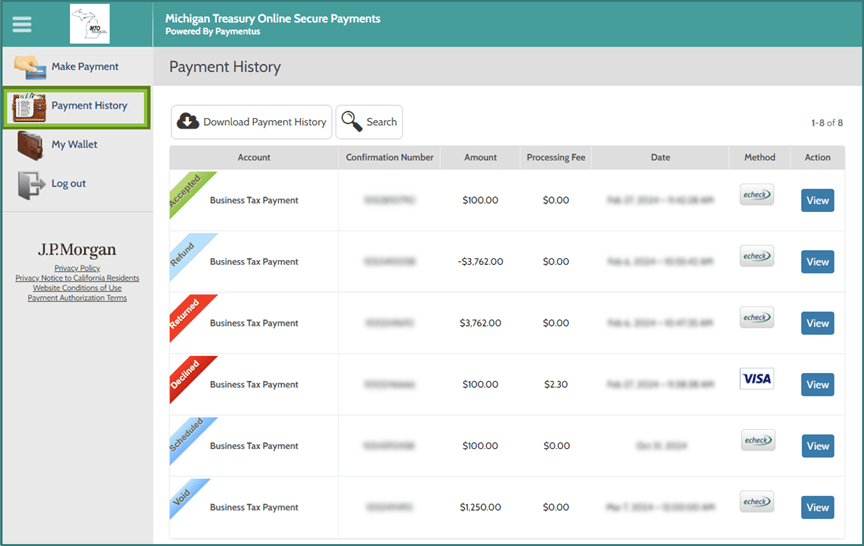Viewport: 864px width, 546px height.
Task: View the Scheduled payment details
Action: [x=818, y=446]
